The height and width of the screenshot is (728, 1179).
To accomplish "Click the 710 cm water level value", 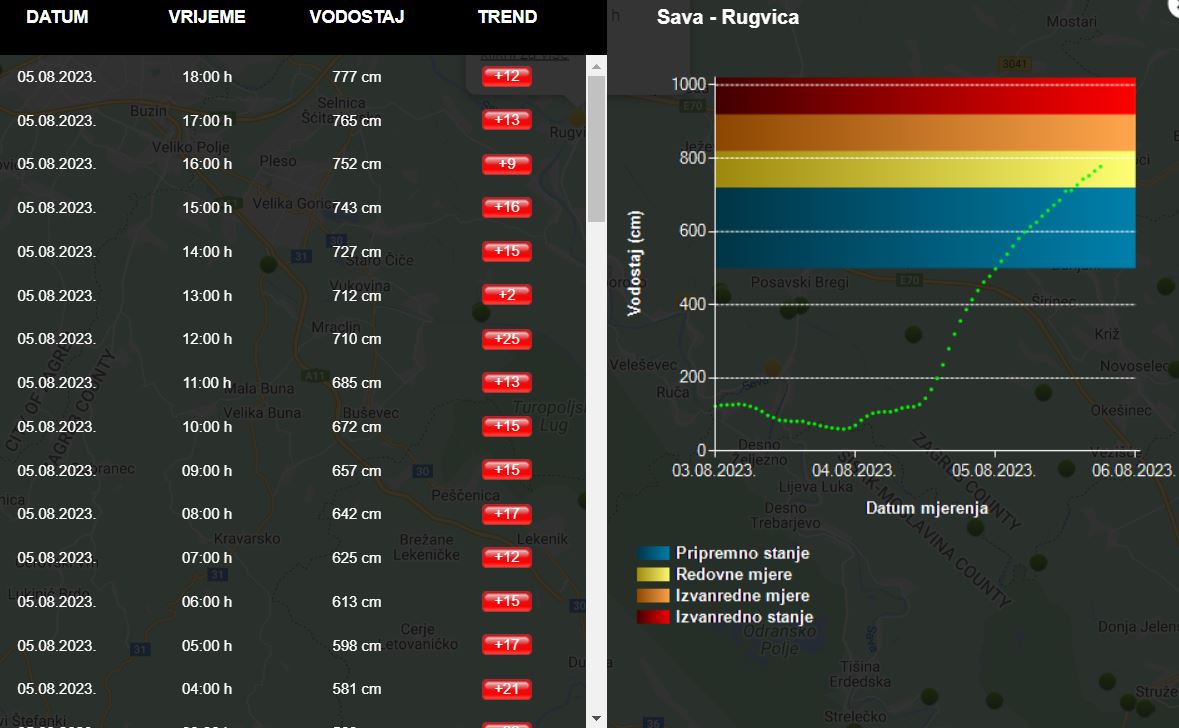I will (x=356, y=338).
